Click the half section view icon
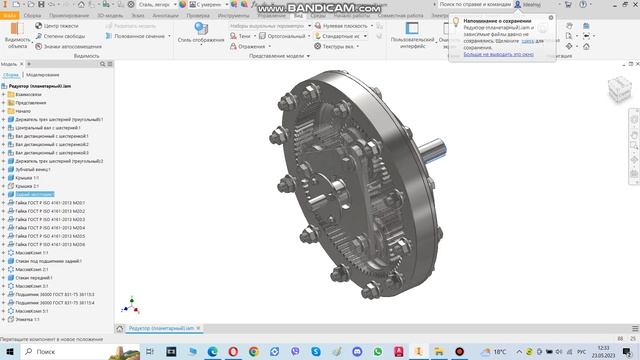 pos(109,36)
